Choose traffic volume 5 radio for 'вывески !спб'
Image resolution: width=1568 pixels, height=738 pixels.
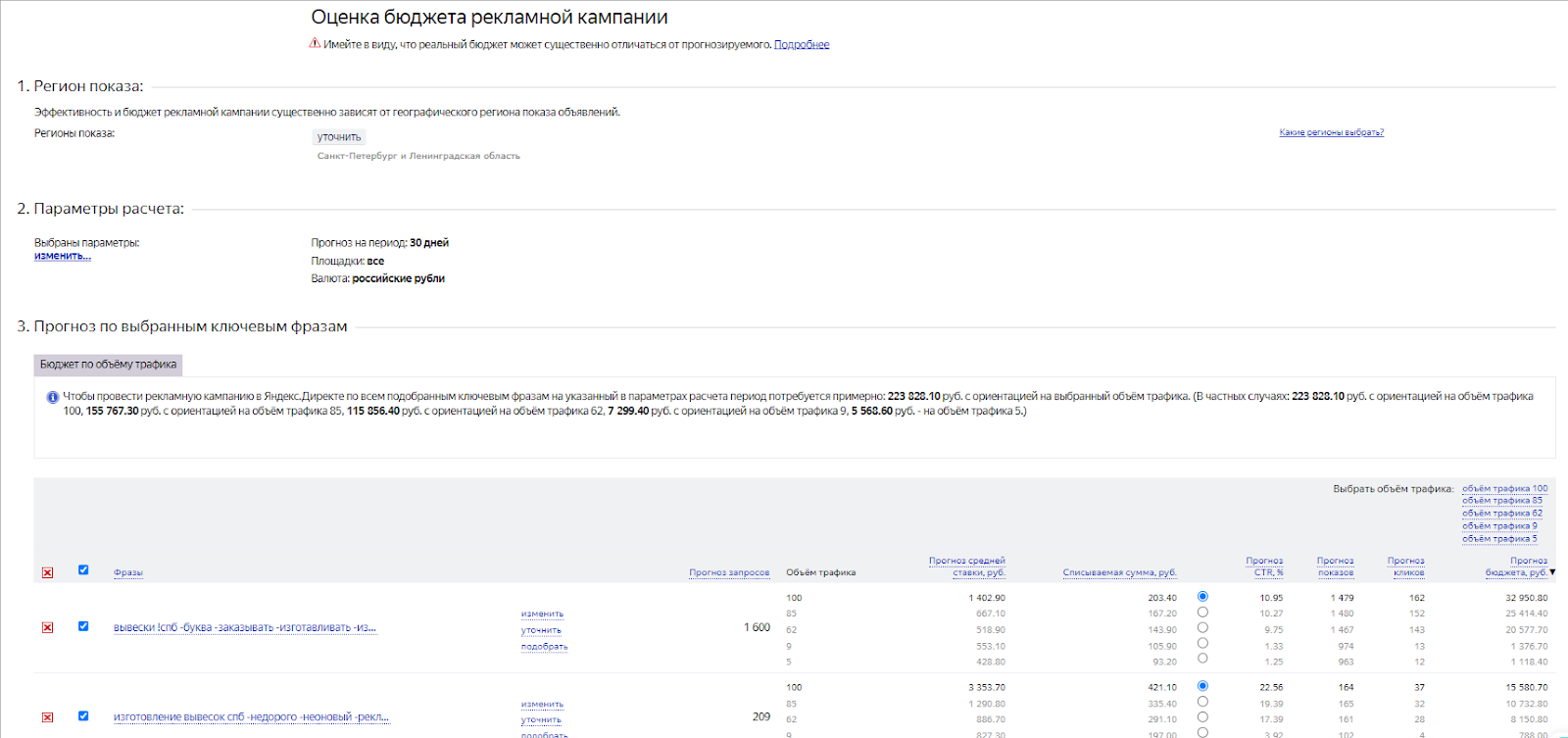[1202, 659]
